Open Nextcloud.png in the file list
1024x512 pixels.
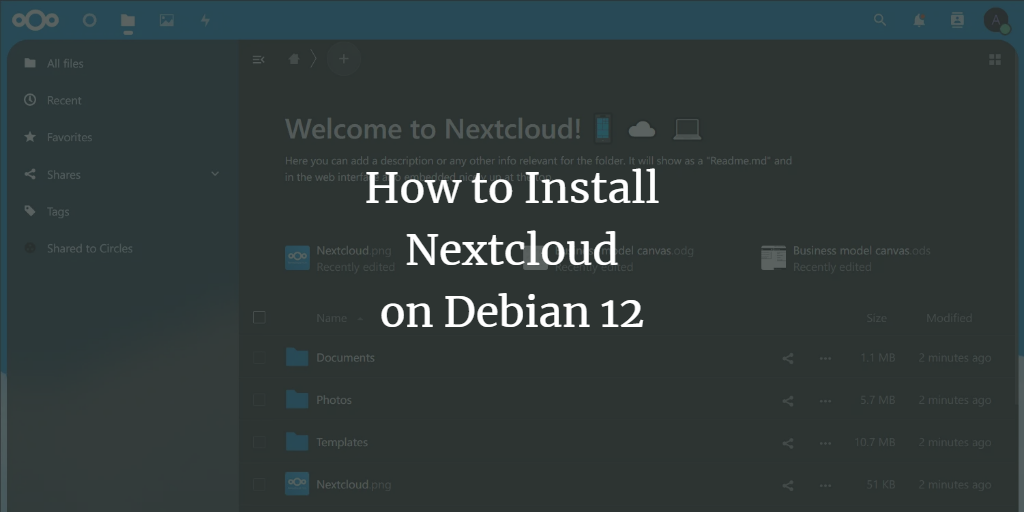pos(353,485)
